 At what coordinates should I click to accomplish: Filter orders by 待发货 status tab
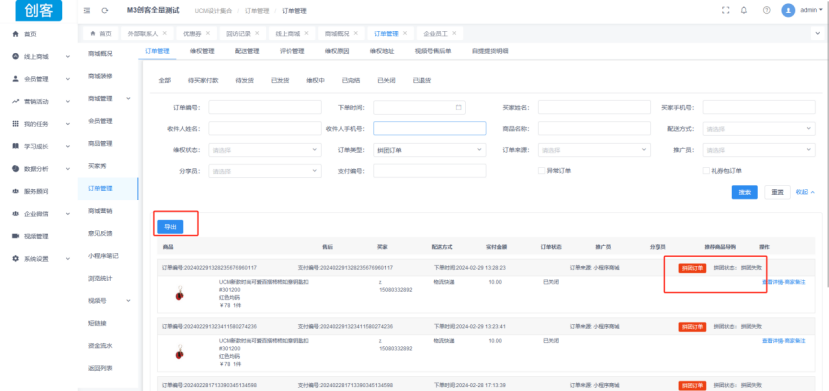pyautogui.click(x=245, y=80)
